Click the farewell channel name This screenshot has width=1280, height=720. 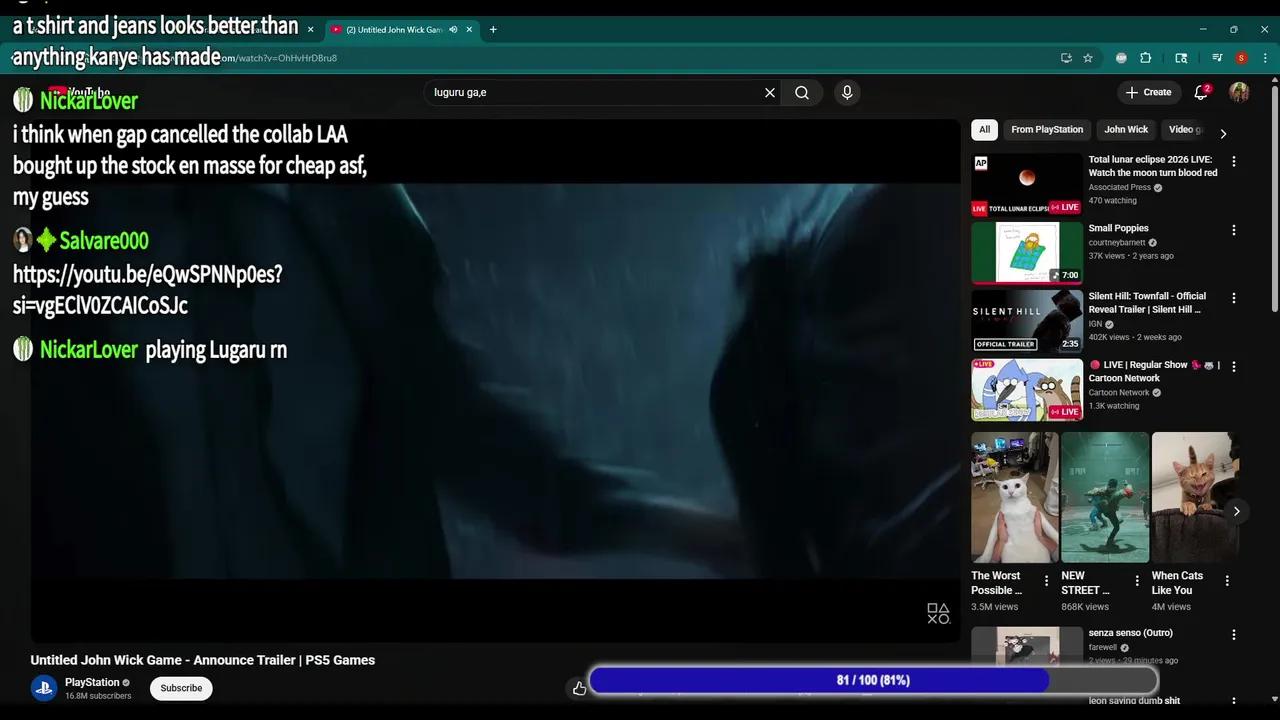(1103, 647)
